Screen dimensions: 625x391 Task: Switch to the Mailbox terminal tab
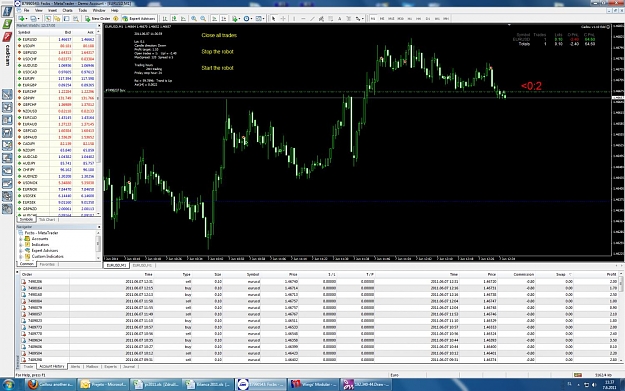(92, 366)
